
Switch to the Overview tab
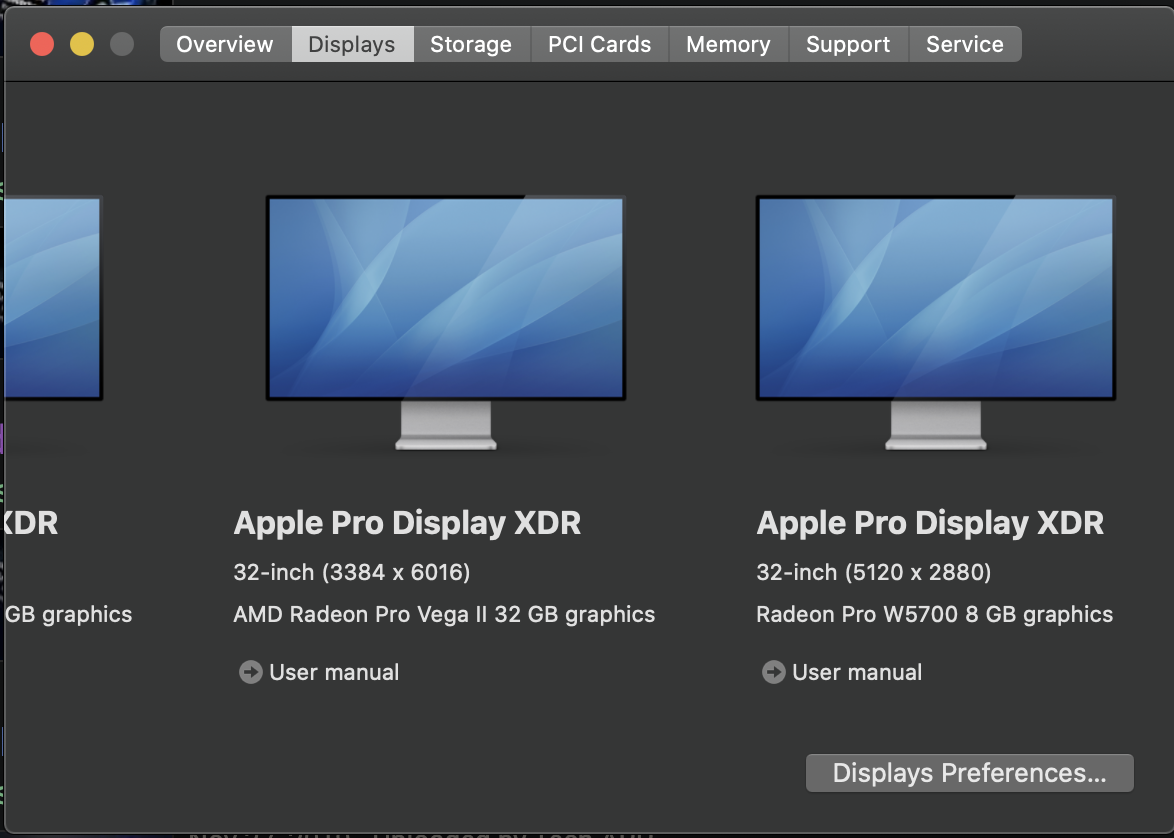(225, 44)
